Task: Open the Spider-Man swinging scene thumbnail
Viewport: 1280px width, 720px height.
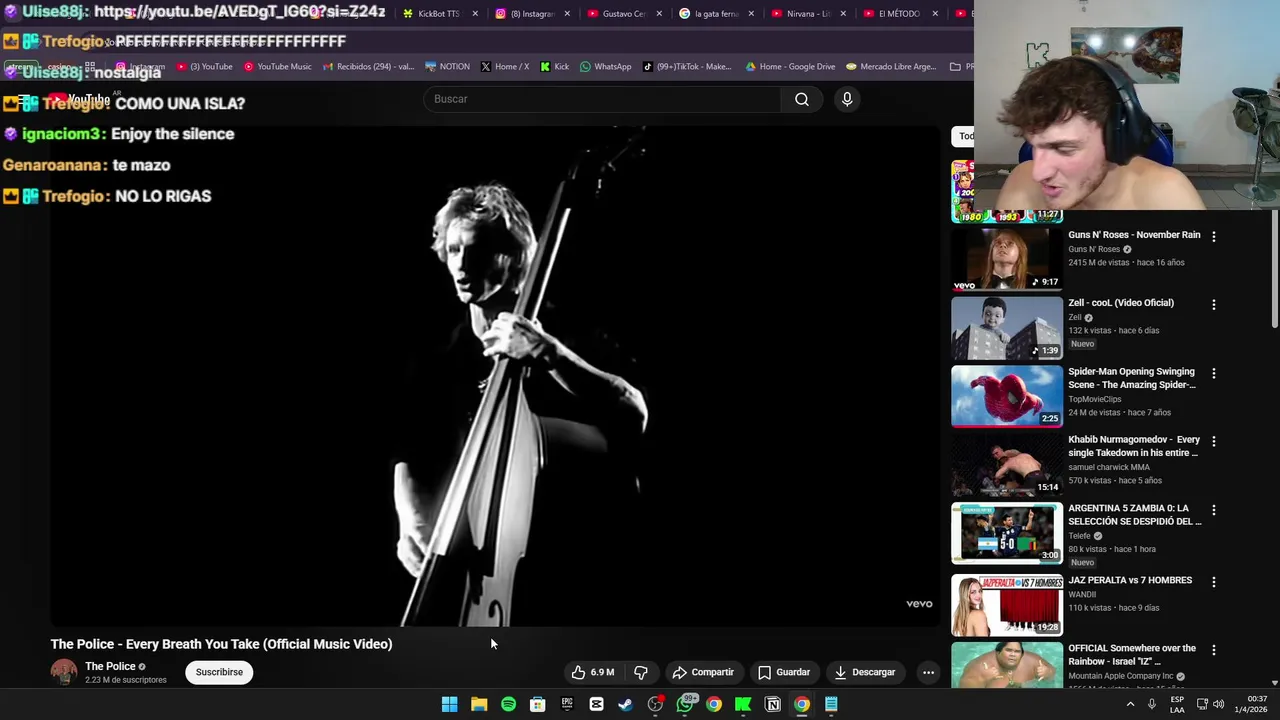Action: pyautogui.click(x=1006, y=396)
